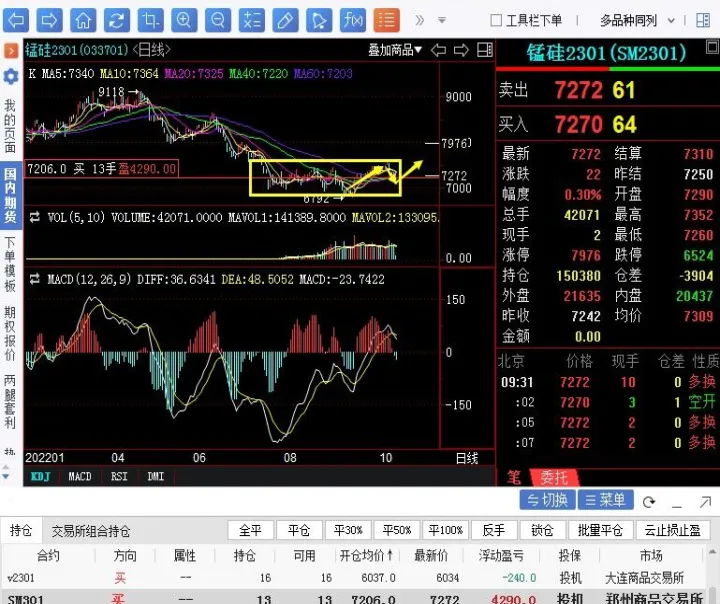
Task: Refresh data with the refresh icon
Action: [117, 20]
